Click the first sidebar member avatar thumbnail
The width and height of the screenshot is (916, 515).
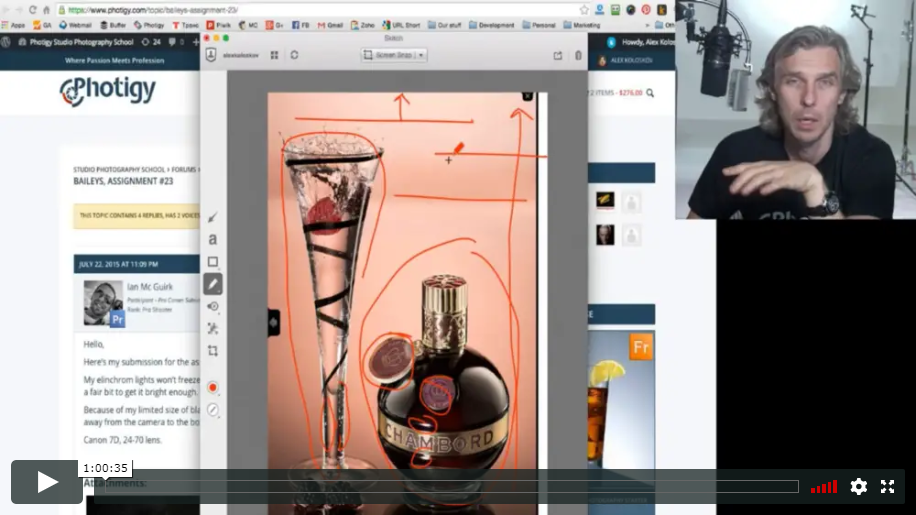click(x=605, y=201)
